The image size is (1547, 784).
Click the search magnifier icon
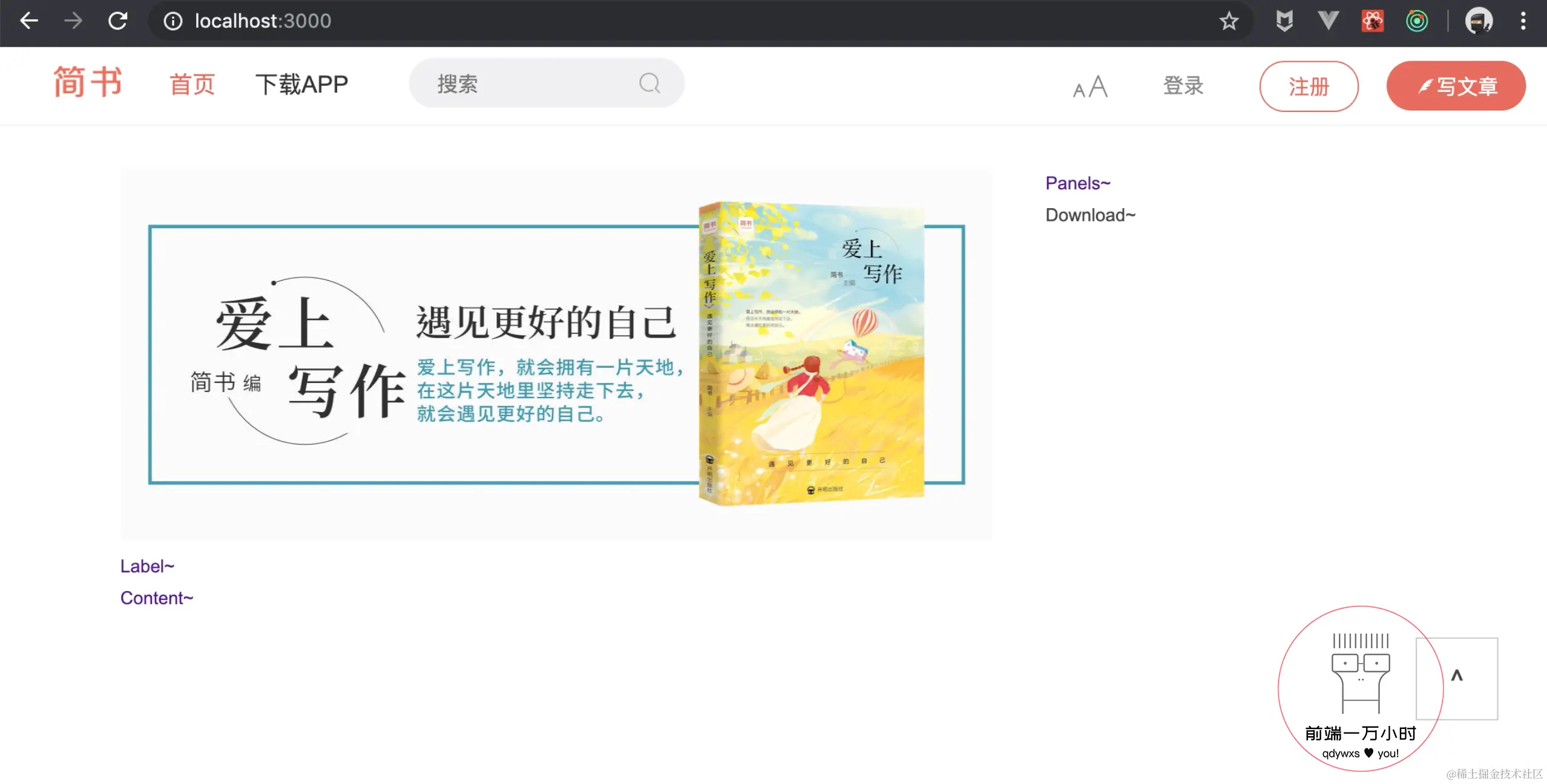coord(649,83)
